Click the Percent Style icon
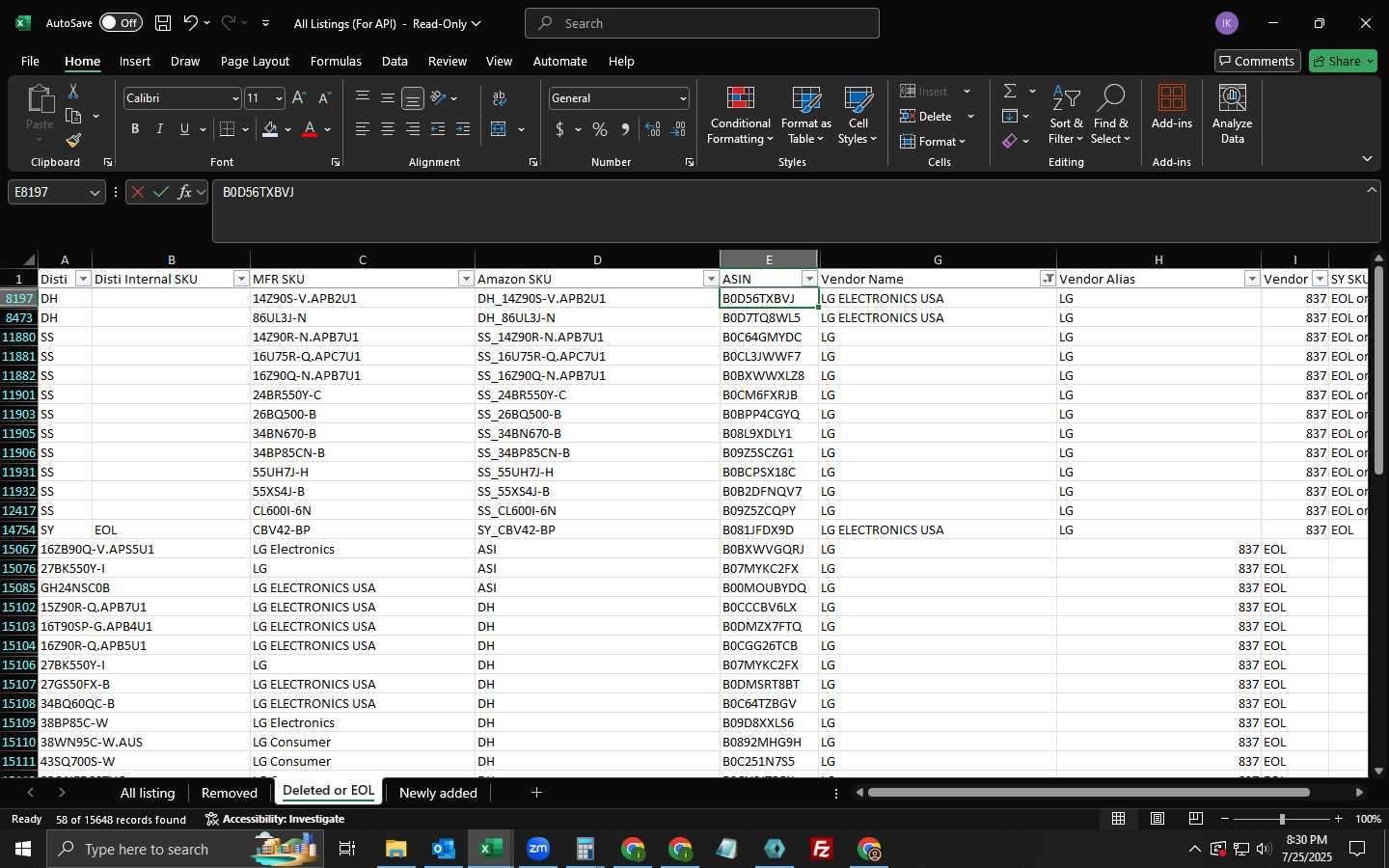This screenshot has width=1389, height=868. click(x=600, y=129)
